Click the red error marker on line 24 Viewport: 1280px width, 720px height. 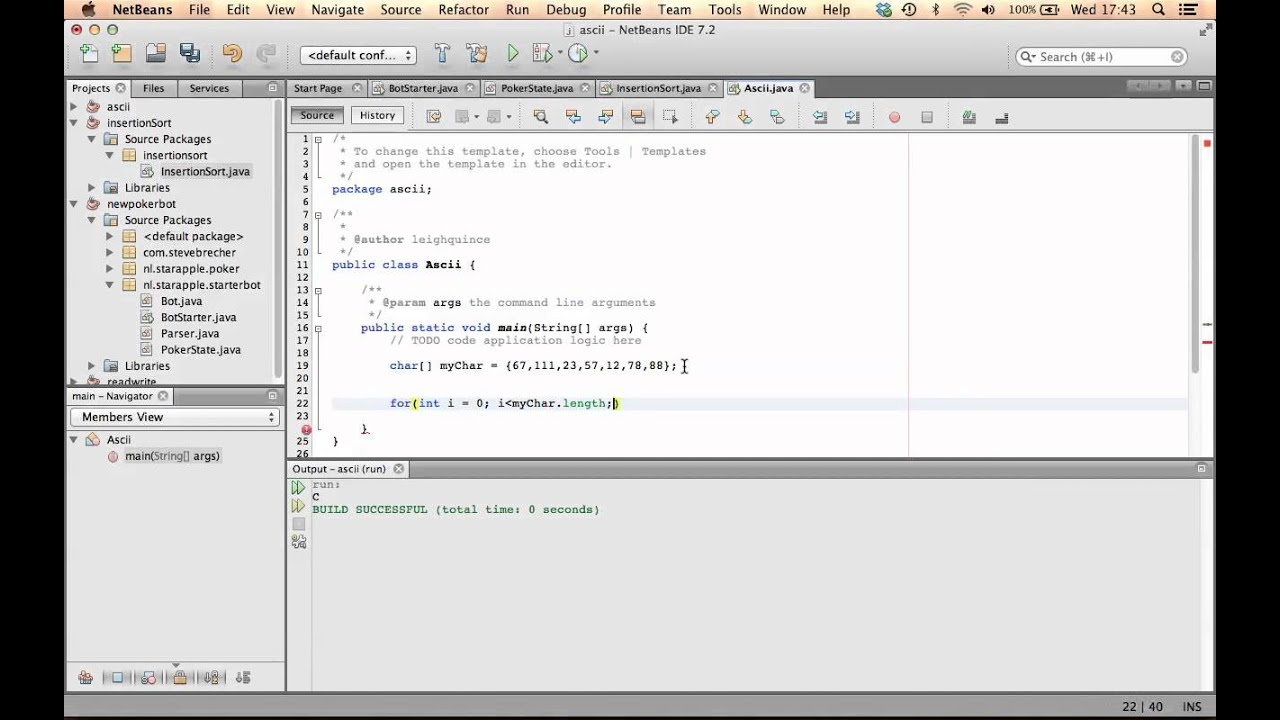tap(306, 430)
